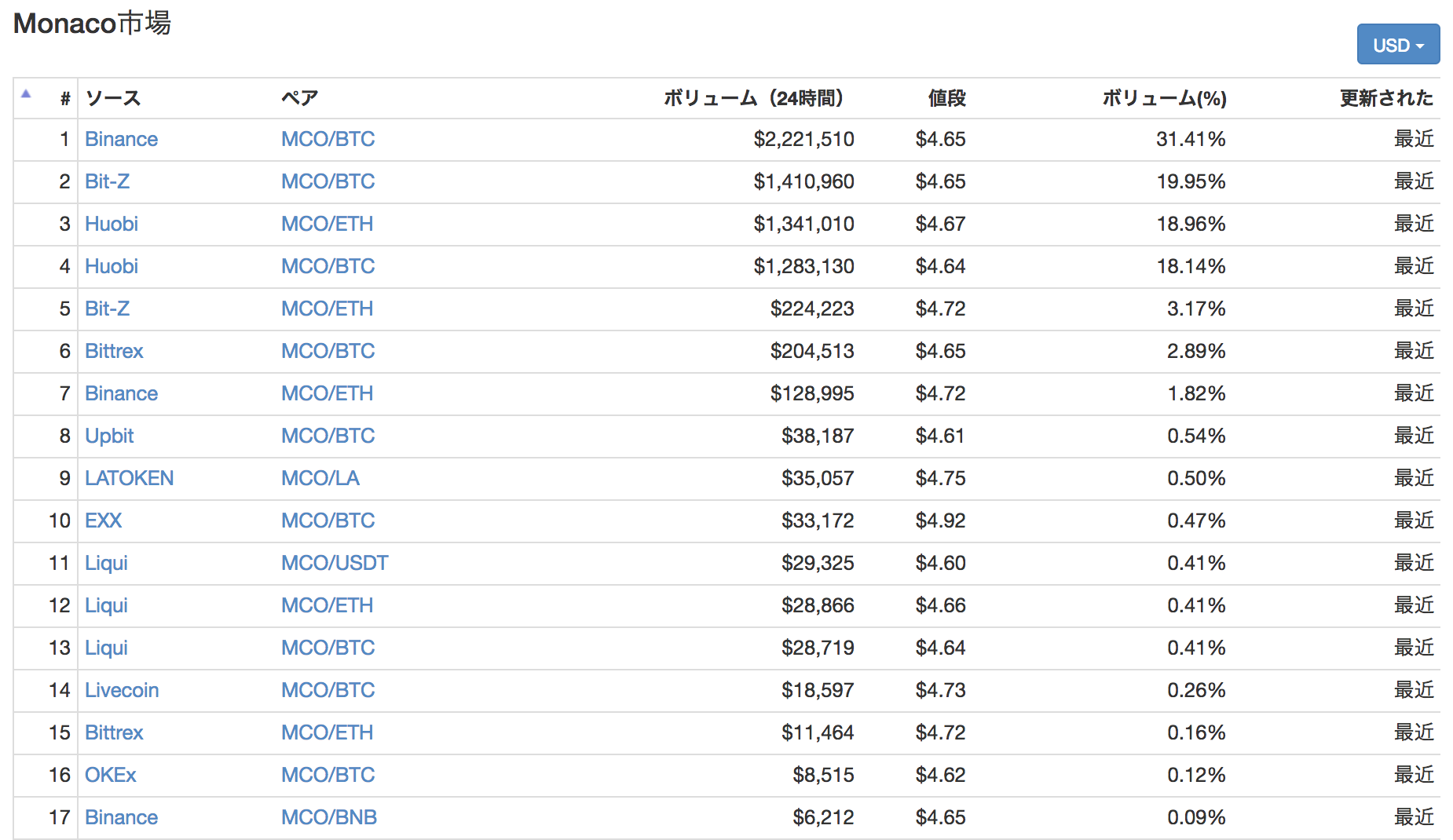Select 最近 updated cell in OKEx row

1414,775
